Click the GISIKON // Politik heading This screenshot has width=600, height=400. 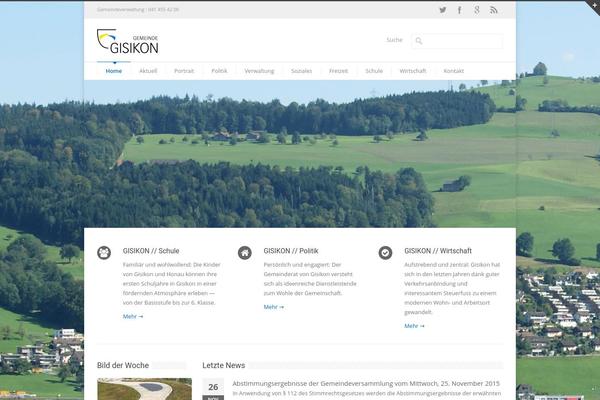pos(291,251)
